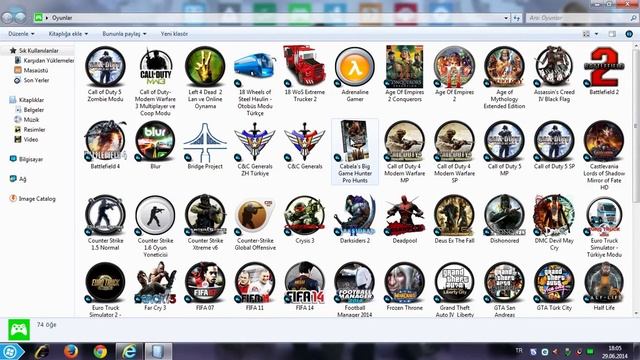Screen dimensions: 640x360
Task: Select Kitaplıklar in navigation pane
Action: click(x=27, y=100)
